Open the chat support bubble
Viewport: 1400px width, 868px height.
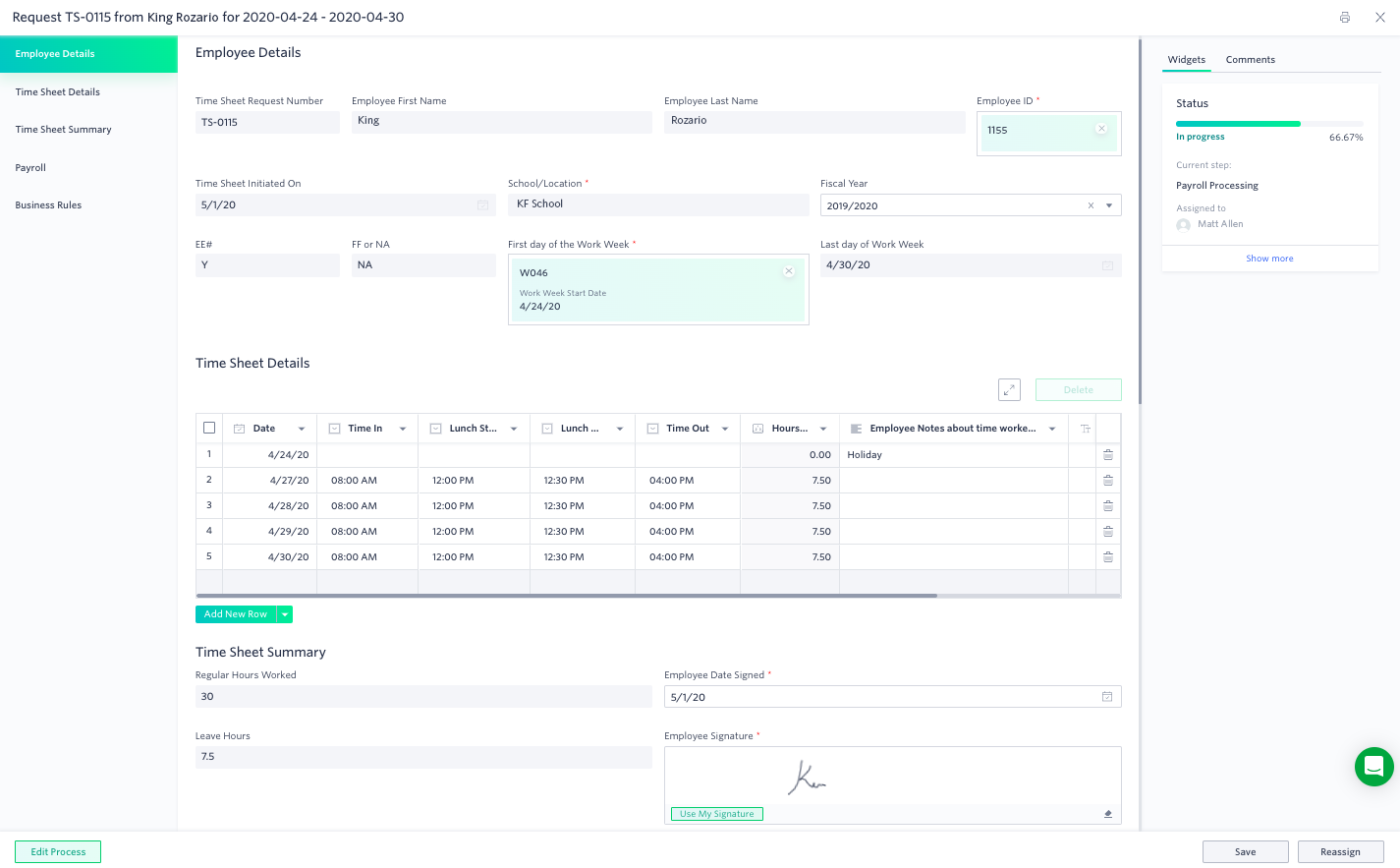1373,767
